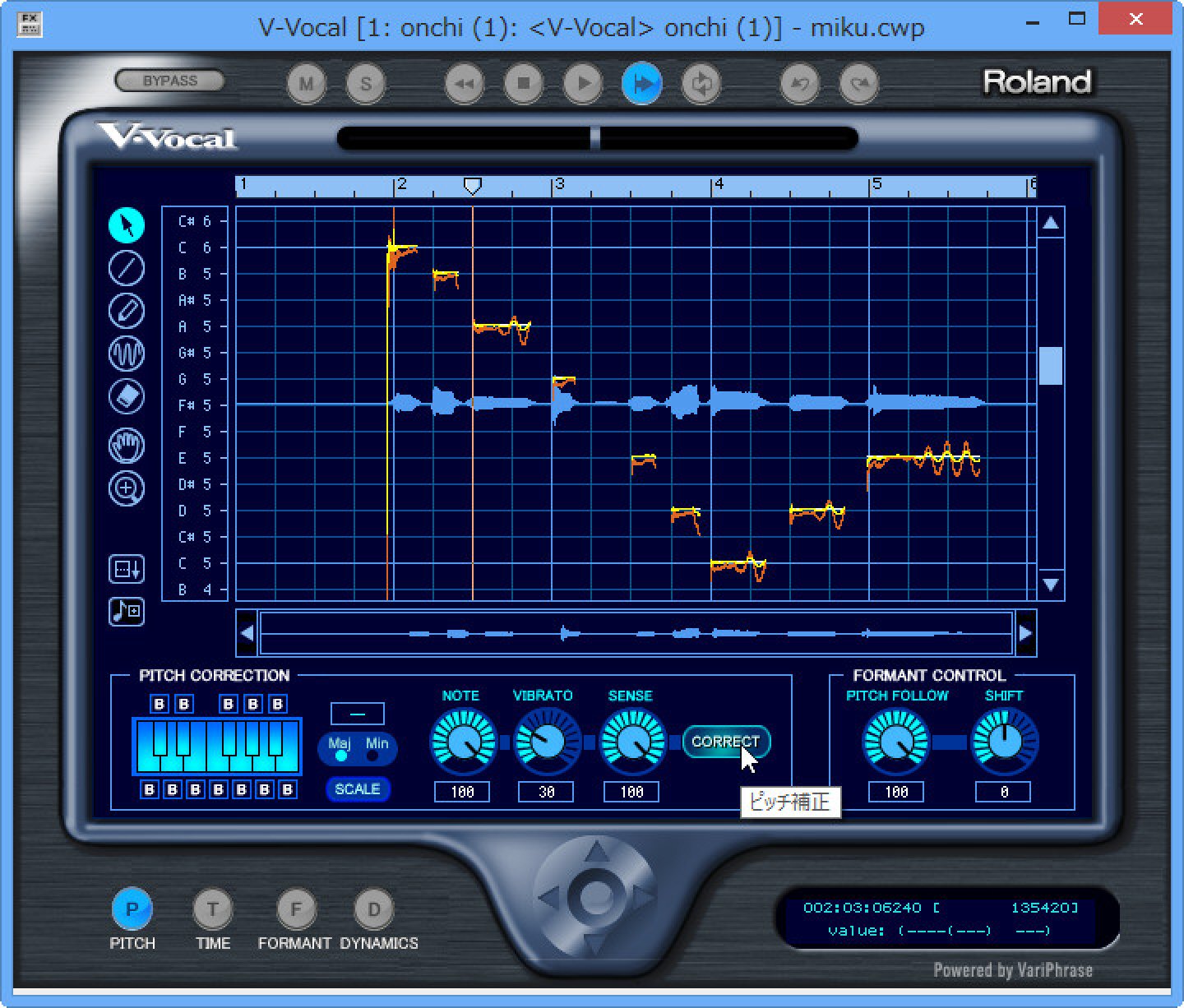
Task: Click the down arrow on the navigation pad
Action: tap(597, 942)
